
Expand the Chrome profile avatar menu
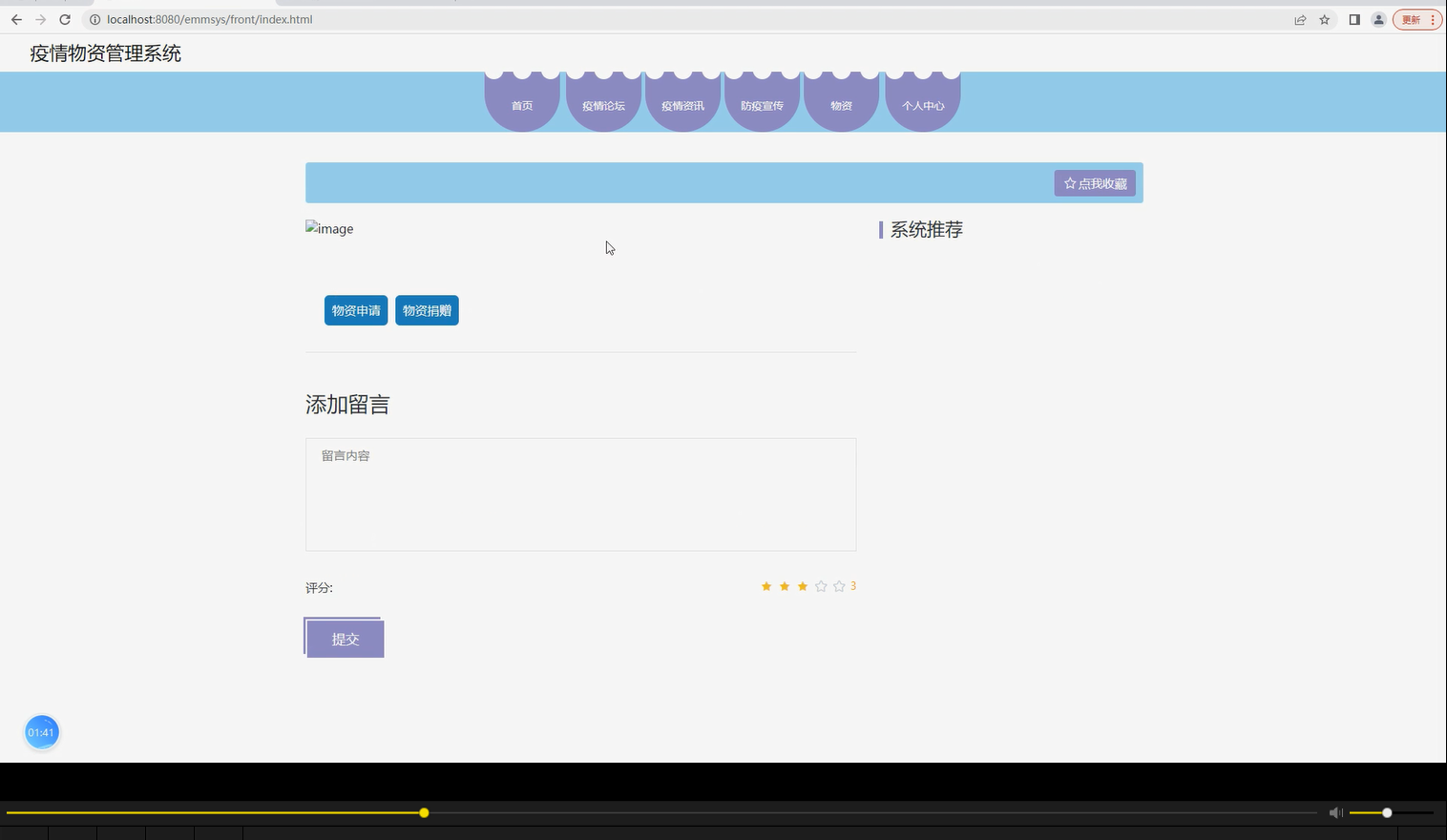[1377, 19]
